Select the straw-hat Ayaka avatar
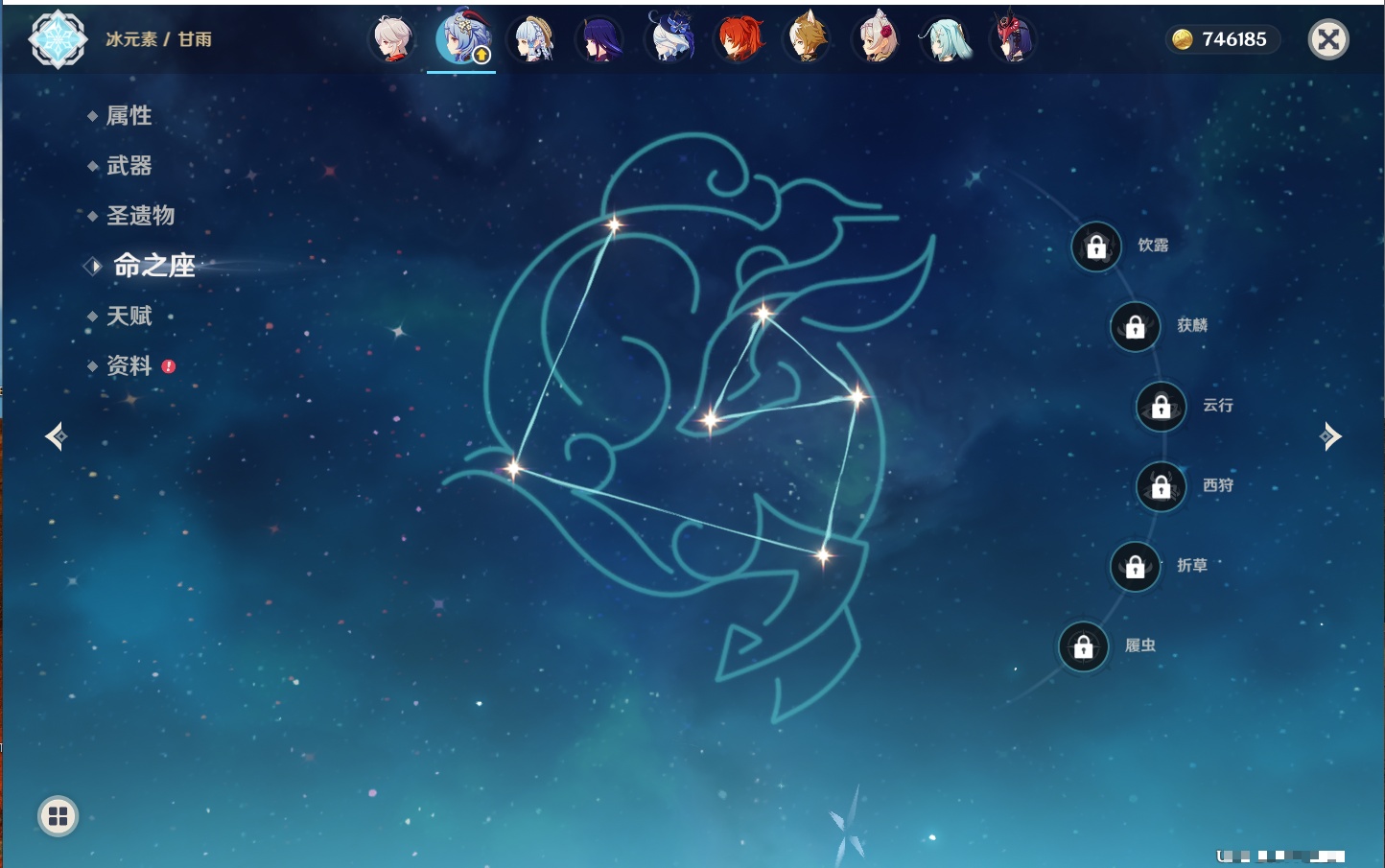This screenshot has width=1385, height=868. point(532,39)
